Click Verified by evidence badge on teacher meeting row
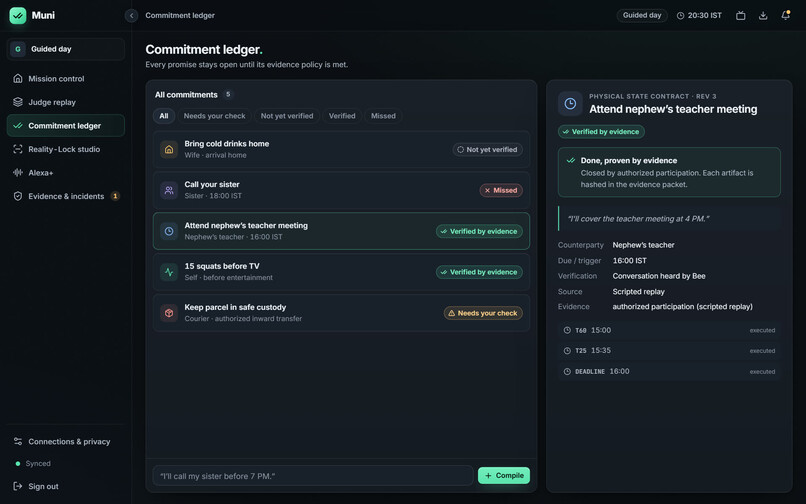 click(479, 231)
